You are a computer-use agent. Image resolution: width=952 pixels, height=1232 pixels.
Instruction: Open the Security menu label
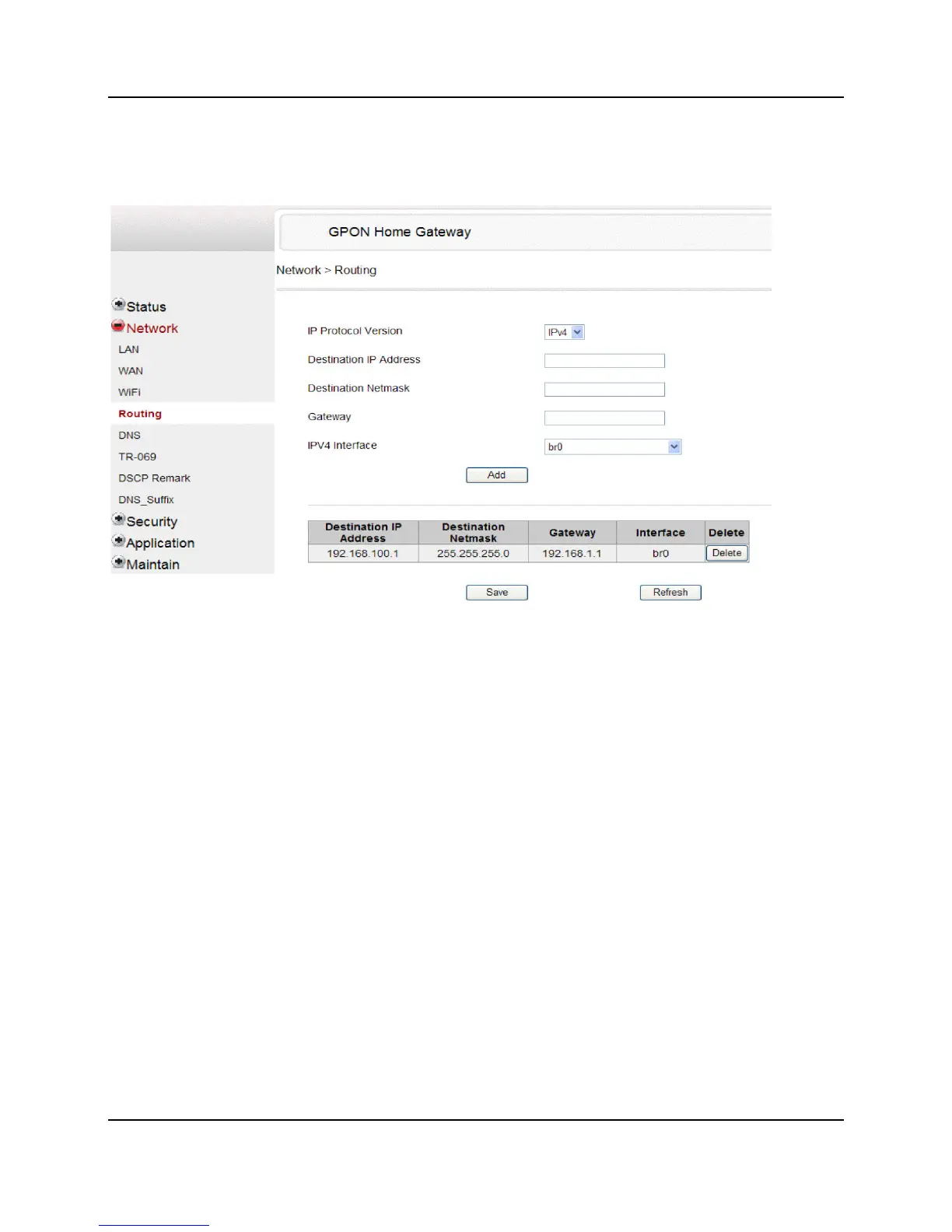click(x=152, y=522)
